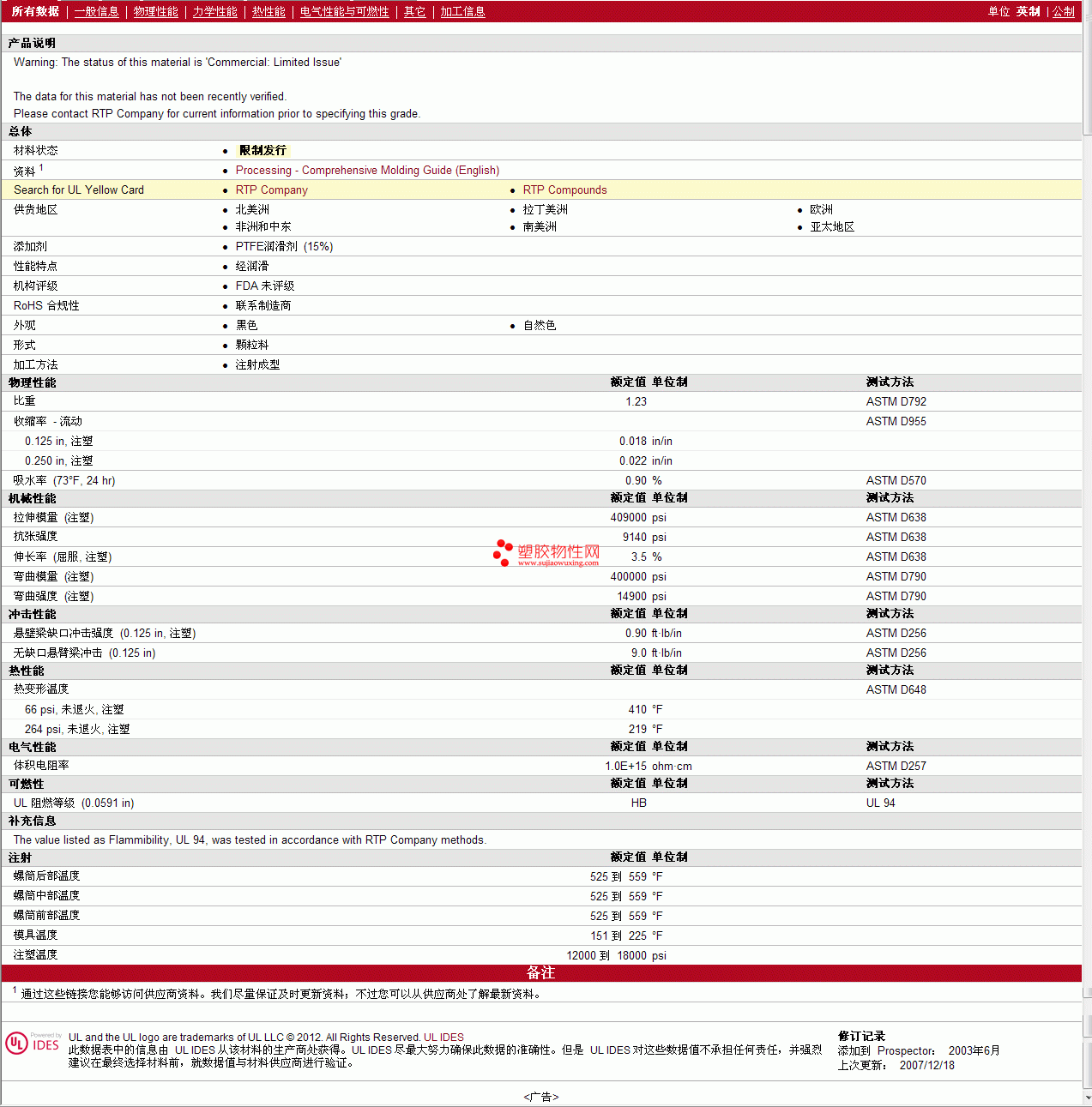This screenshot has height=1107, width=1092.
Task: Switch to the 物理性能 tab
Action: pos(155,11)
